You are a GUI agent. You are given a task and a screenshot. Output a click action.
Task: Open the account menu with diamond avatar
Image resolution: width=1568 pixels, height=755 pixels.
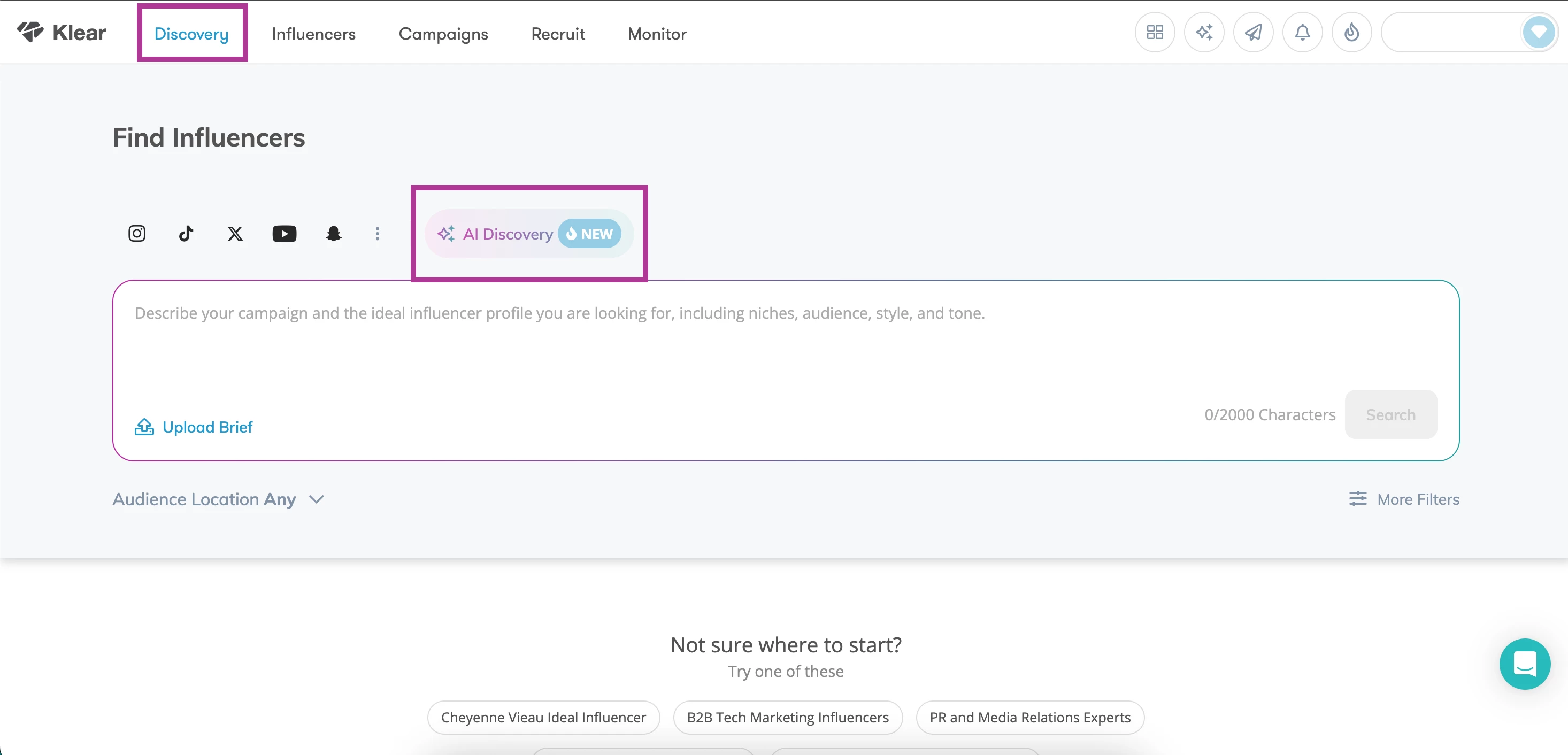point(1538,32)
